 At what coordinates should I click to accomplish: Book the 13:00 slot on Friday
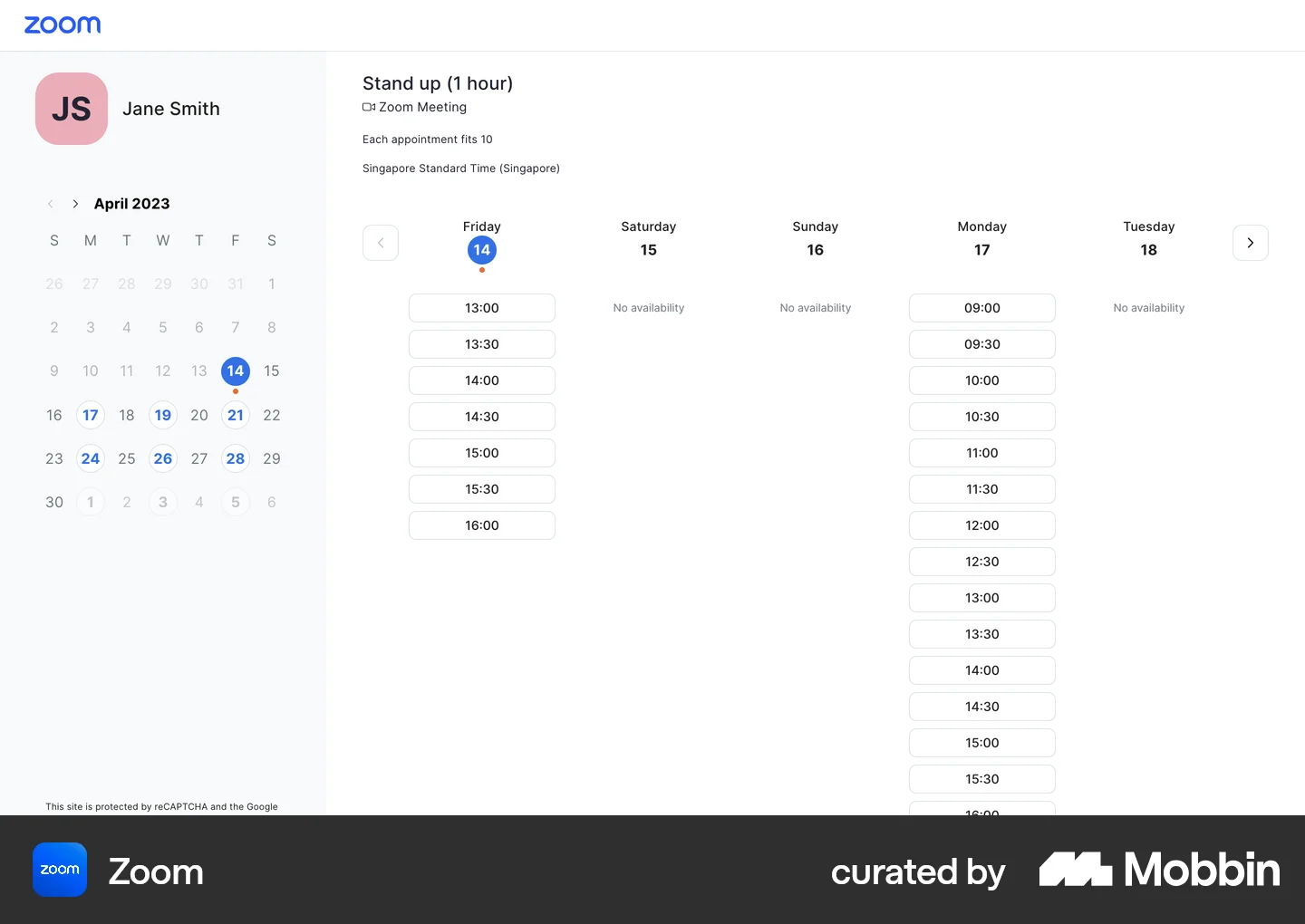click(482, 308)
